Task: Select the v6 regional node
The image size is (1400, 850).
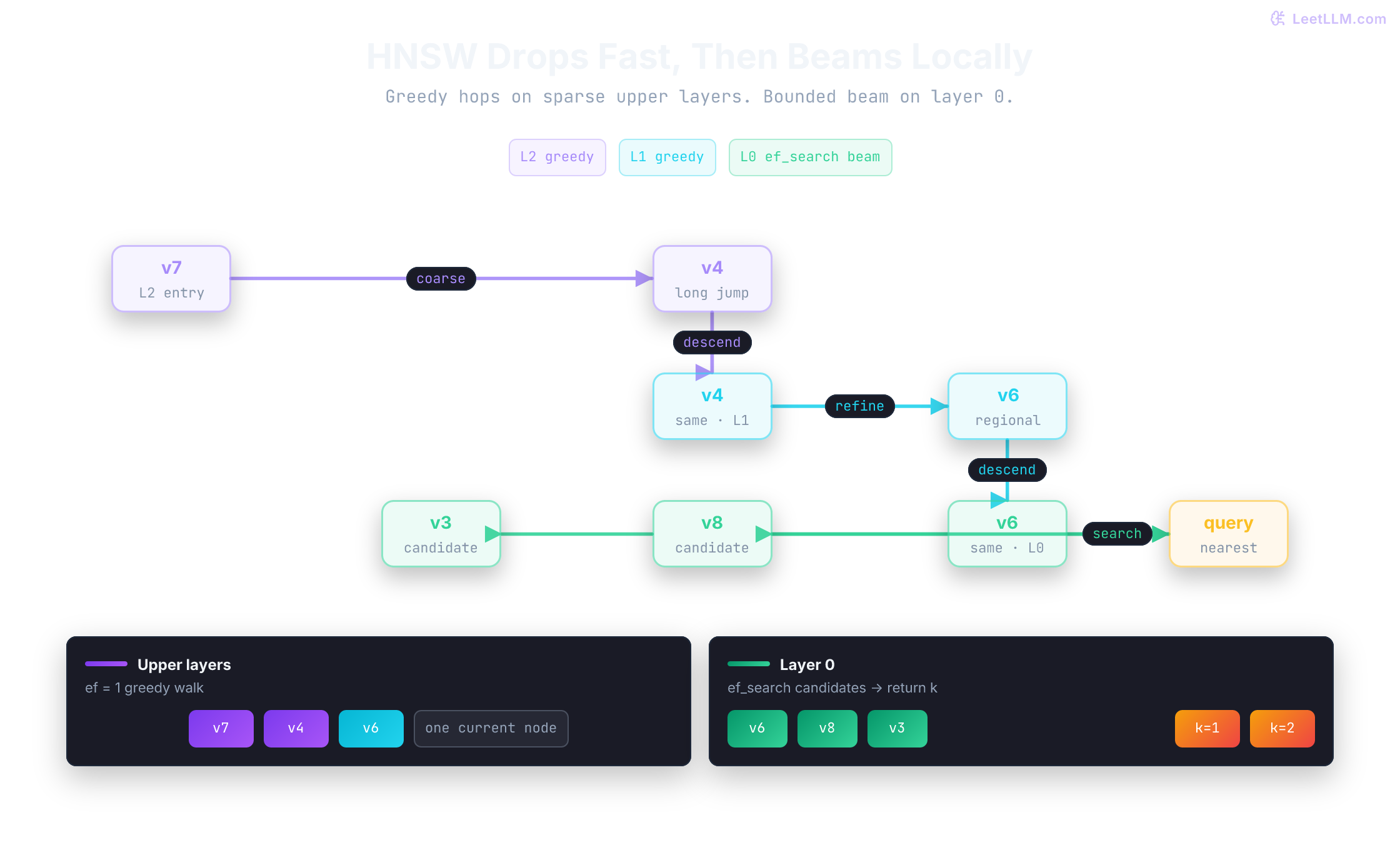Action: tap(1007, 406)
